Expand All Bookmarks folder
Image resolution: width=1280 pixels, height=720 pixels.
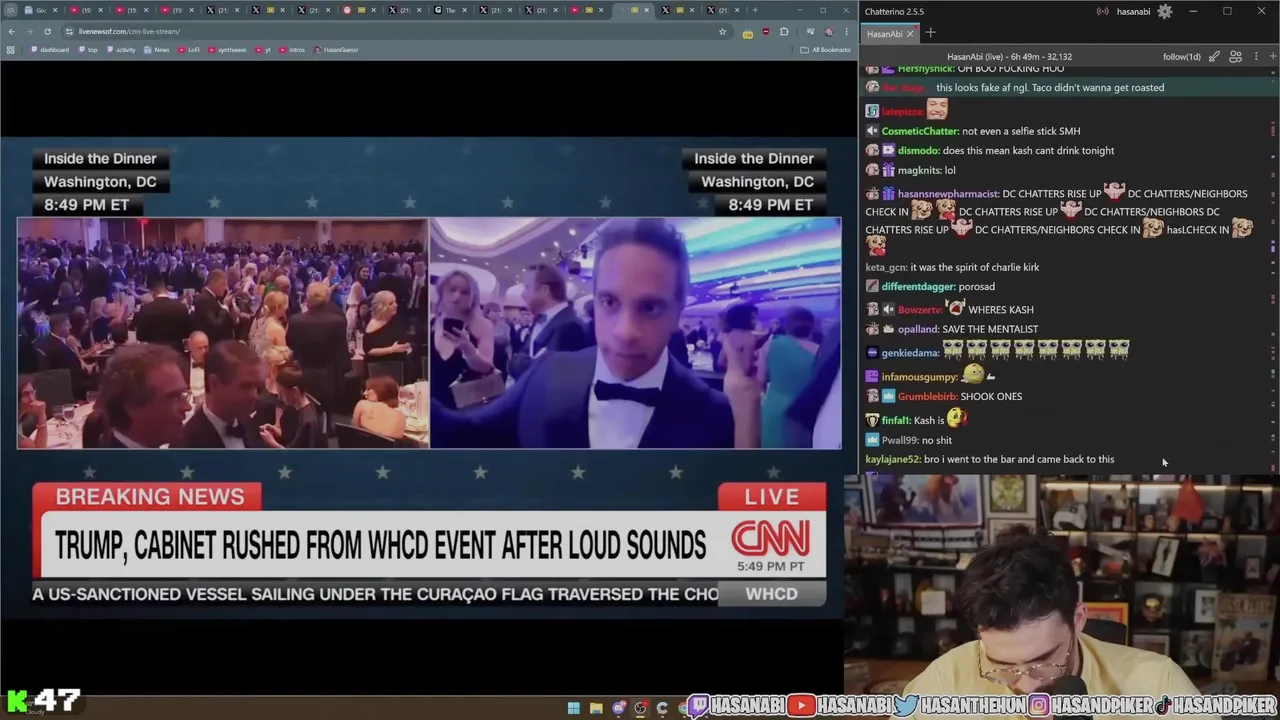(826, 50)
